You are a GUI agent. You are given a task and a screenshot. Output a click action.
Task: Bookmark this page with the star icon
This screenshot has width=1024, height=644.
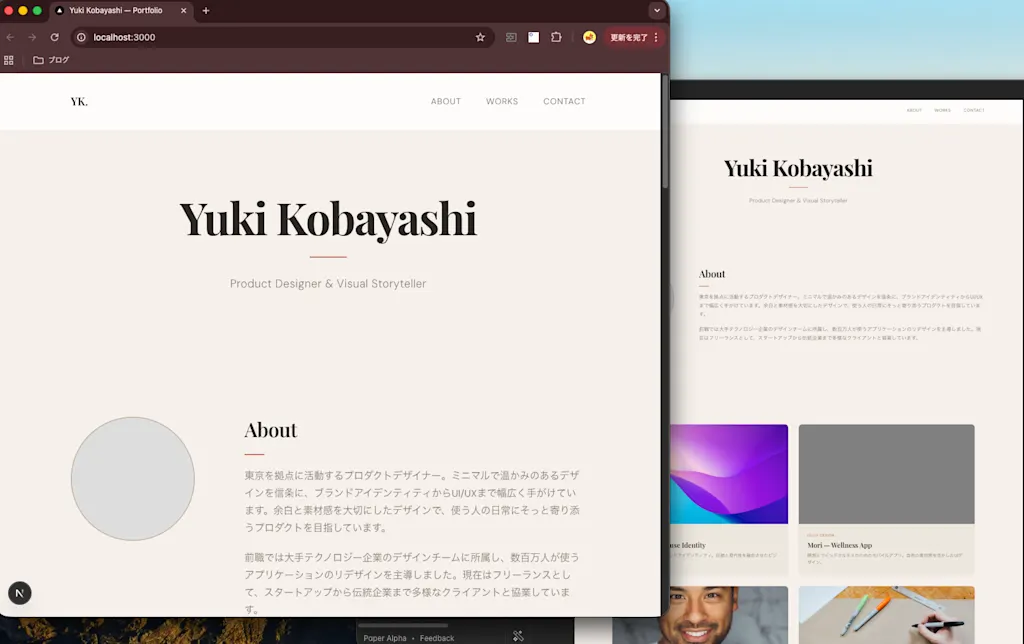480,37
